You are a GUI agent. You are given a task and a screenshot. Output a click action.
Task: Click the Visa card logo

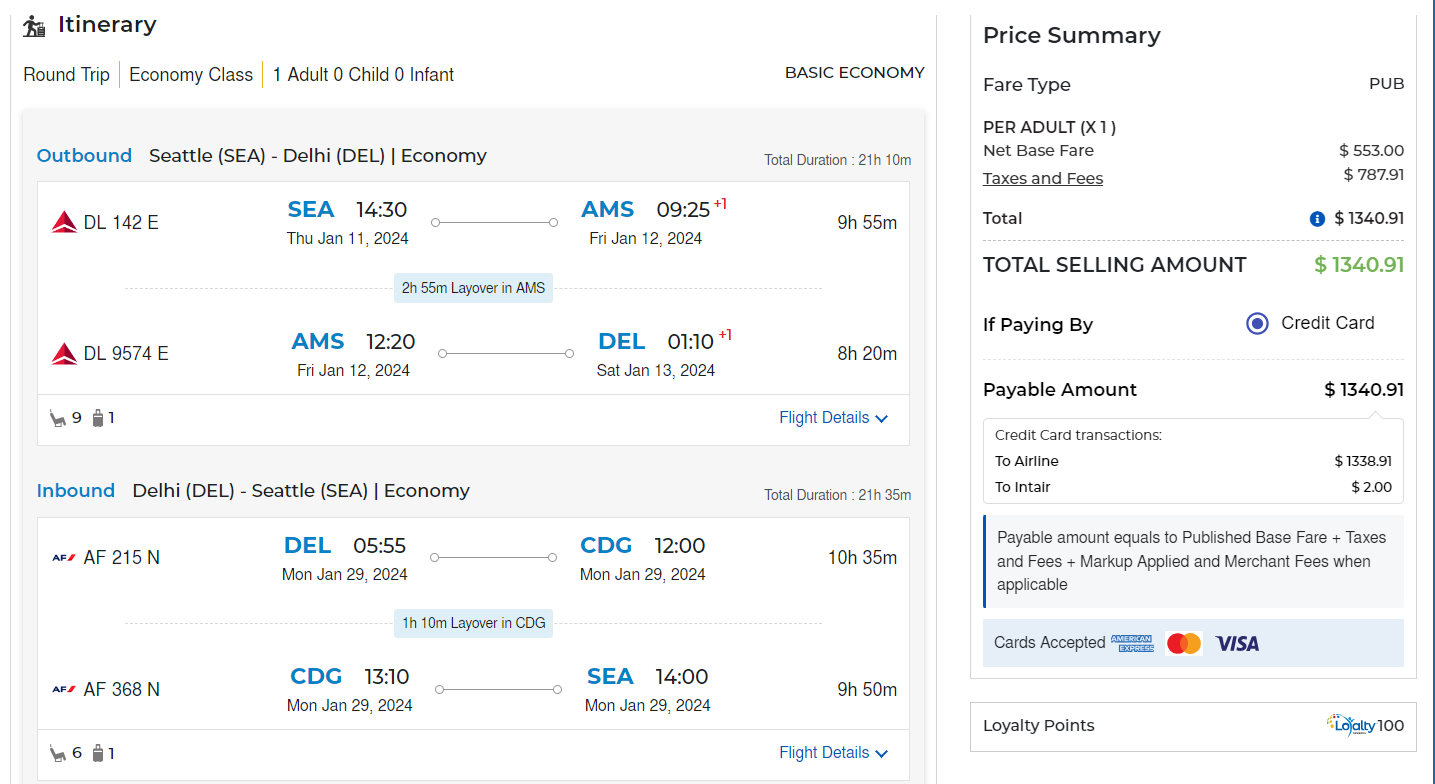click(1237, 644)
